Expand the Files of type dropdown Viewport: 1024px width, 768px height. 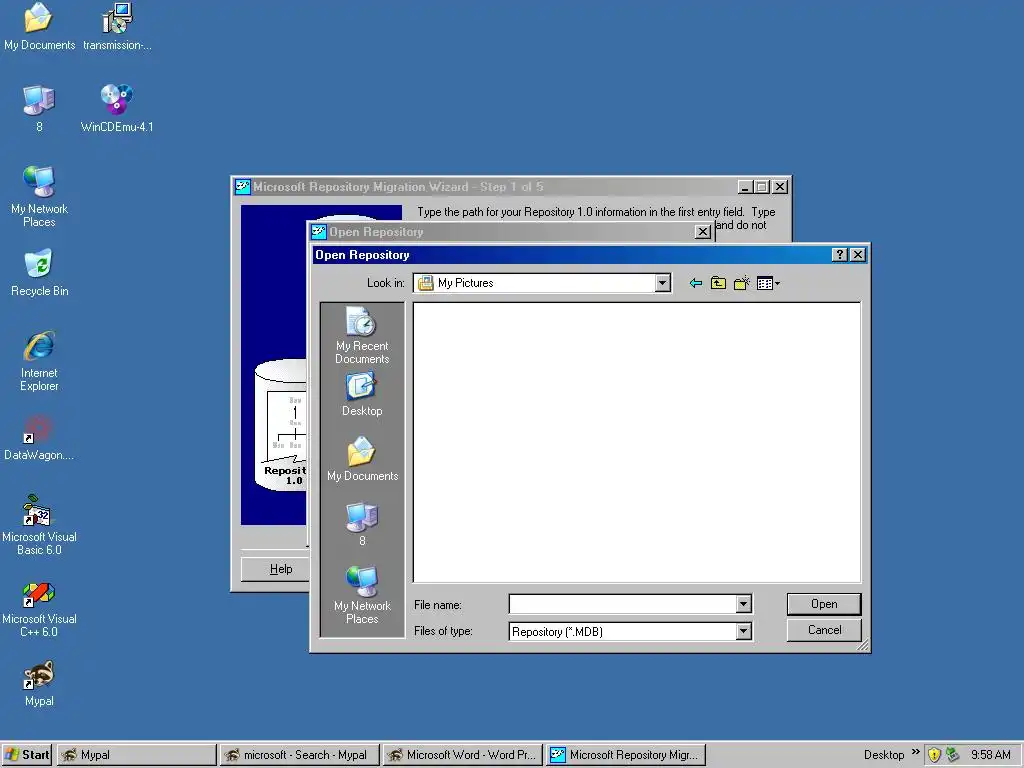coord(743,631)
